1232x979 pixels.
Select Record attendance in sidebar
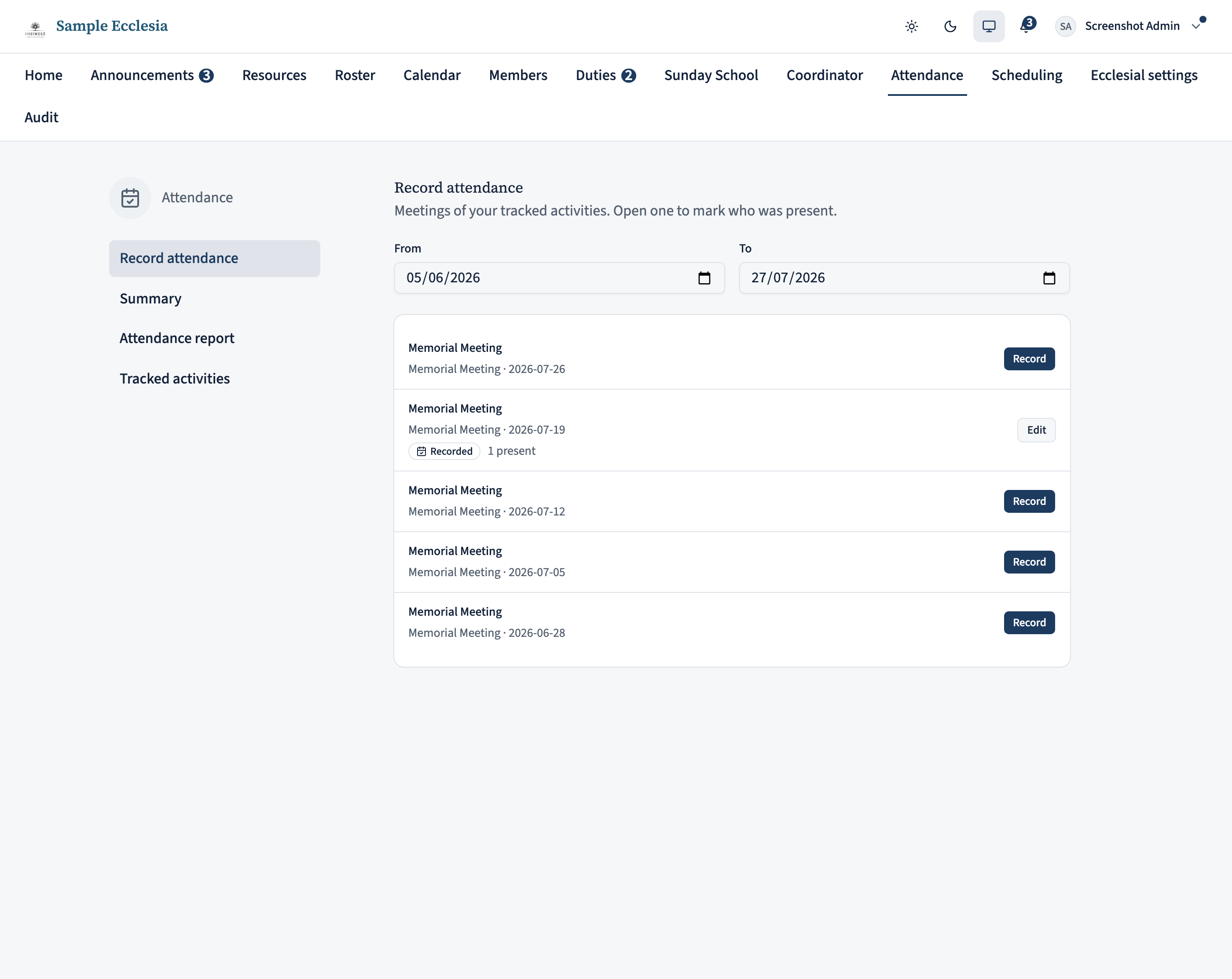click(x=214, y=259)
